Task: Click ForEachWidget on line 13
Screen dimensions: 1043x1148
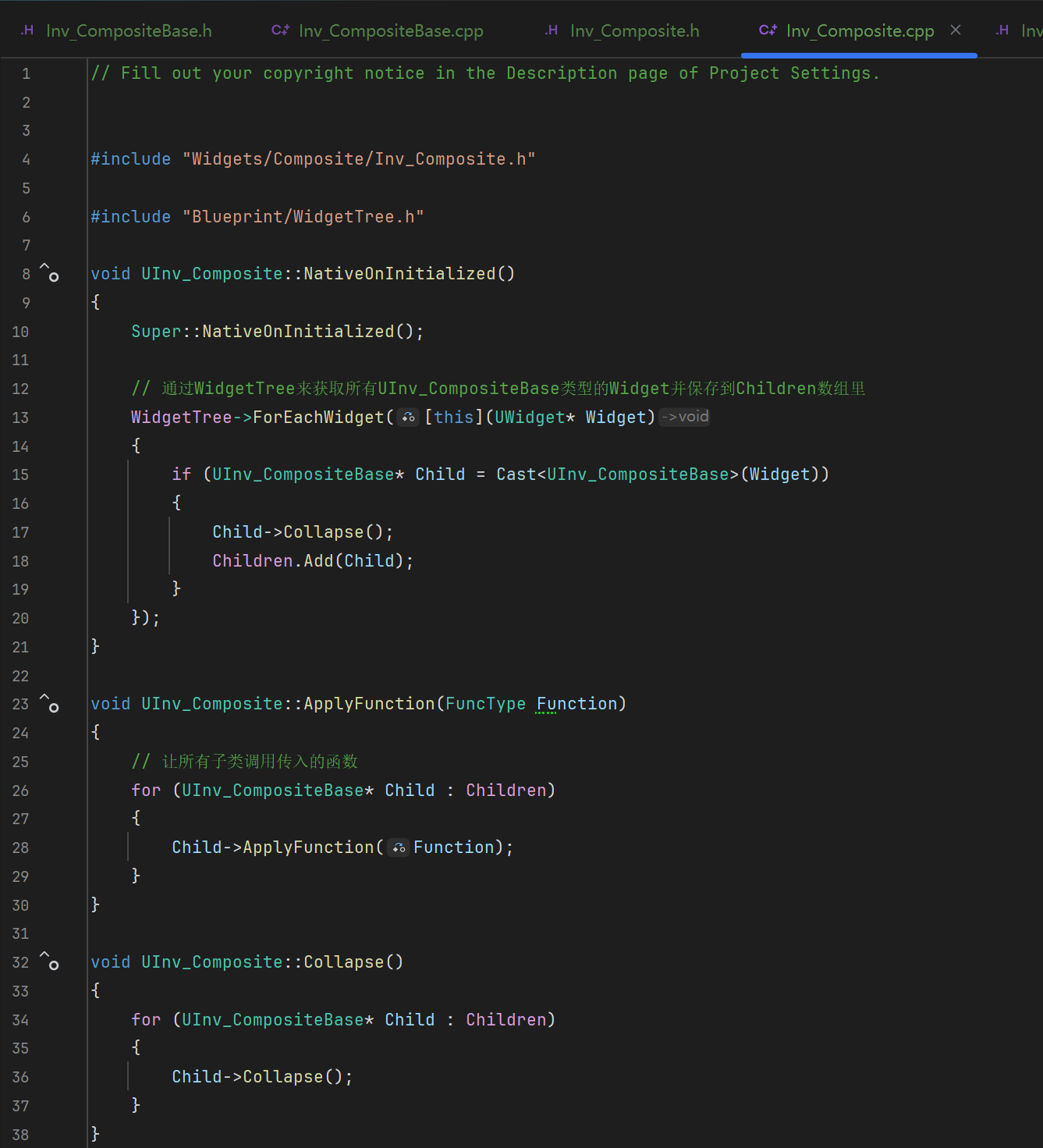Action: coord(318,418)
